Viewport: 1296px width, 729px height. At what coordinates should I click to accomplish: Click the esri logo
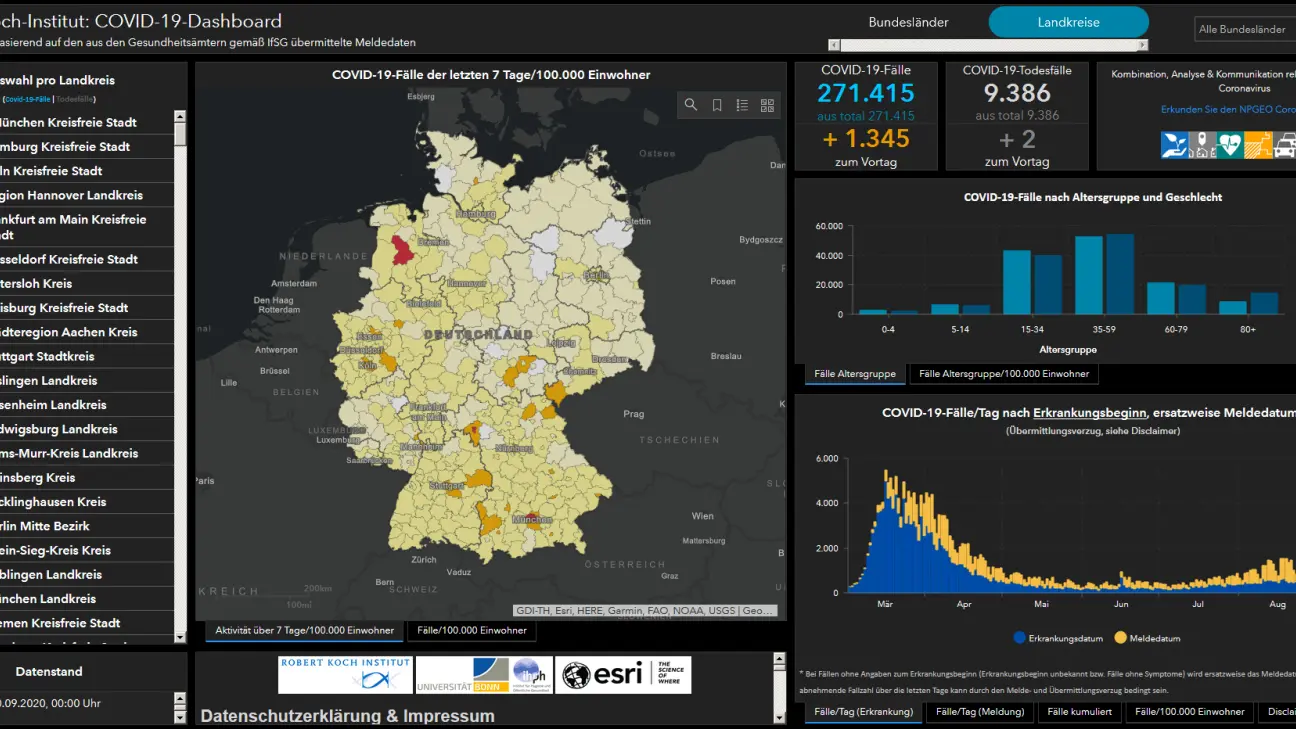623,675
